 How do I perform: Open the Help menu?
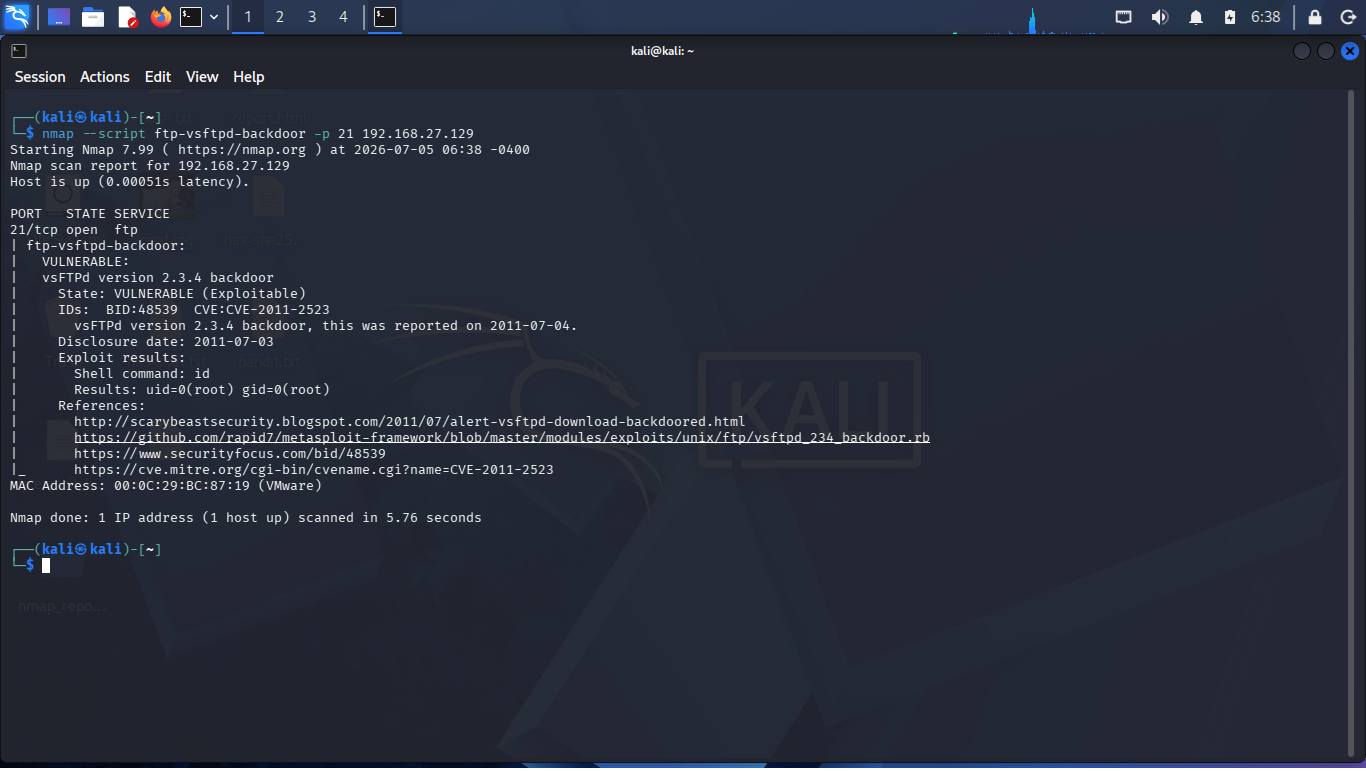[249, 77]
